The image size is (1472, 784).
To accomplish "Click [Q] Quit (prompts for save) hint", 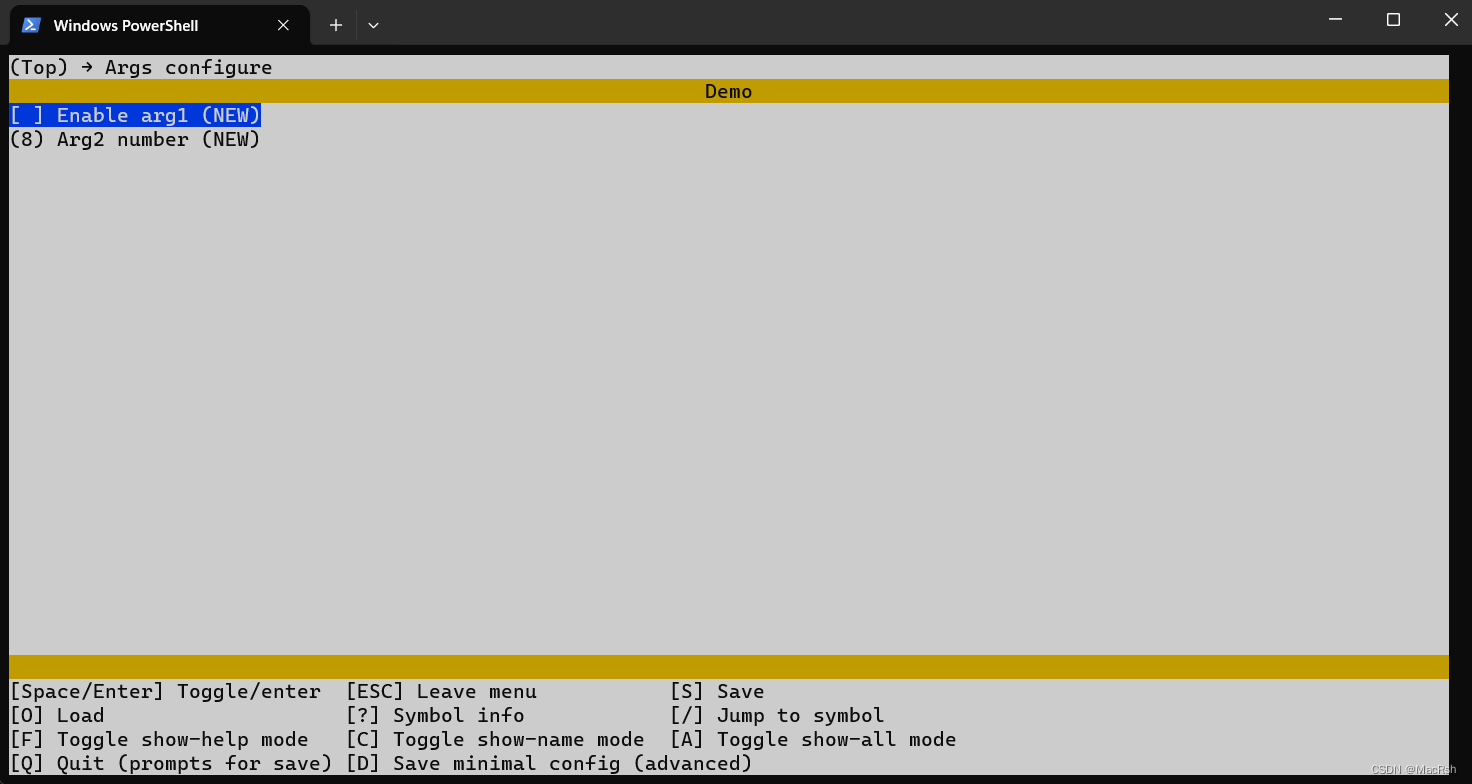I will tap(170, 763).
